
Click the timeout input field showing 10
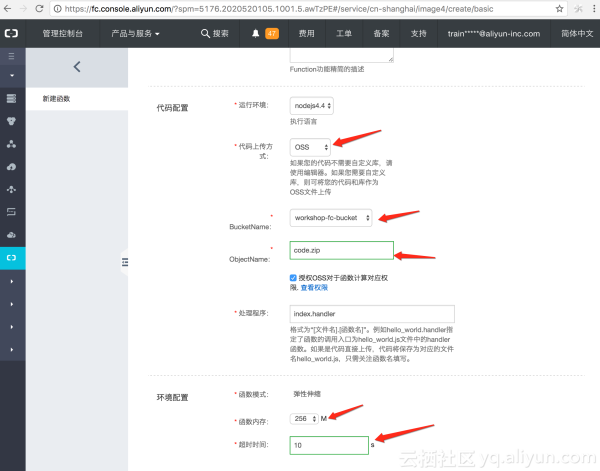pos(328,445)
